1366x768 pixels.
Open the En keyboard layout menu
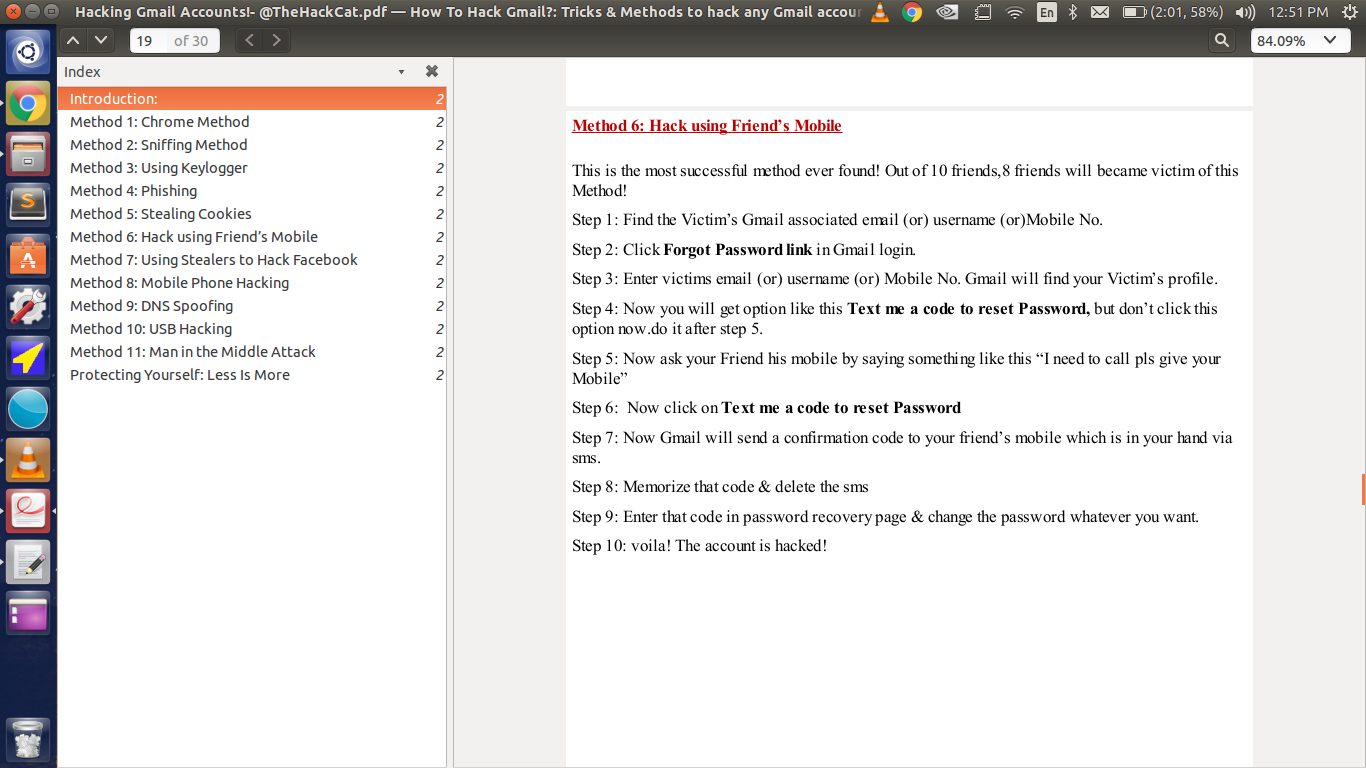1046,12
